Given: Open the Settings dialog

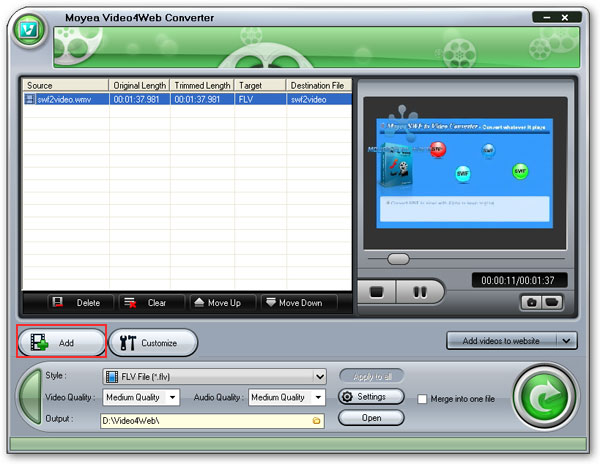Looking at the screenshot, I should coord(372,397).
